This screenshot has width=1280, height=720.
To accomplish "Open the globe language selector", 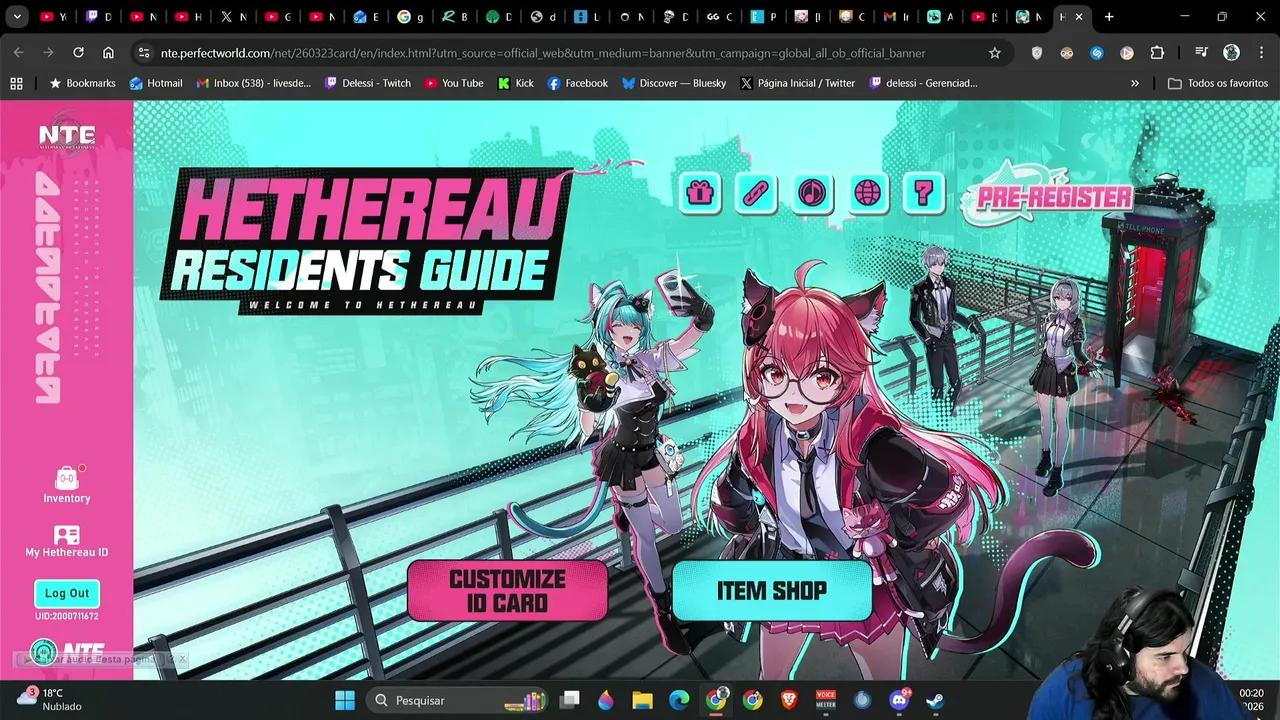I will pyautogui.click(x=868, y=192).
